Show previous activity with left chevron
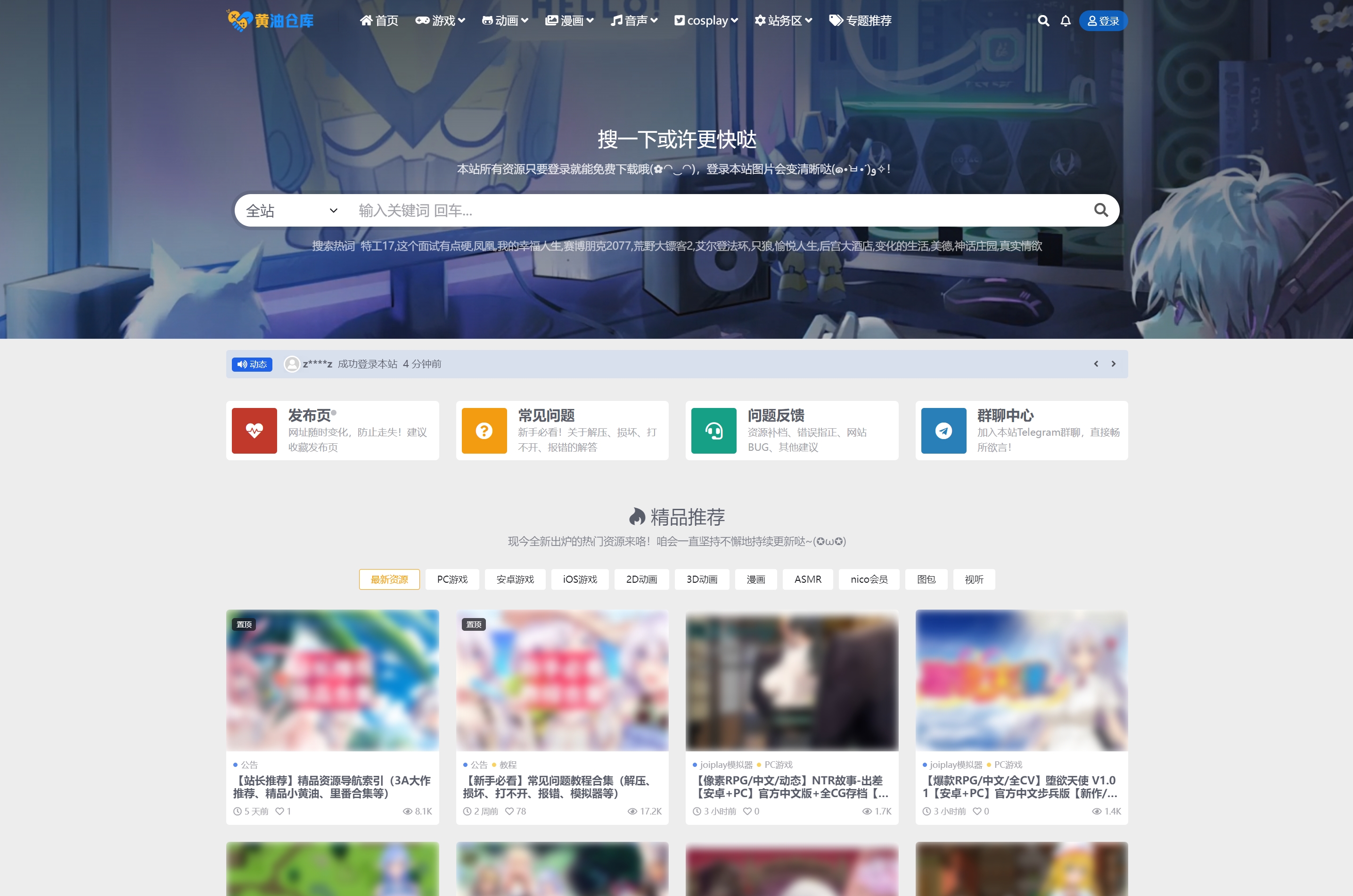The width and height of the screenshot is (1353, 896). point(1096,364)
